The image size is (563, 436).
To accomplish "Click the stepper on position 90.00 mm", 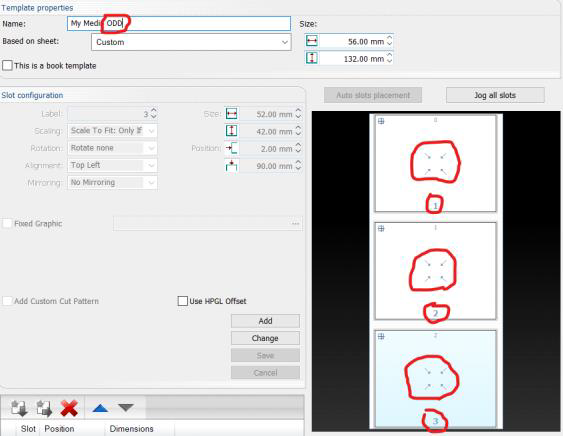I will [298, 166].
